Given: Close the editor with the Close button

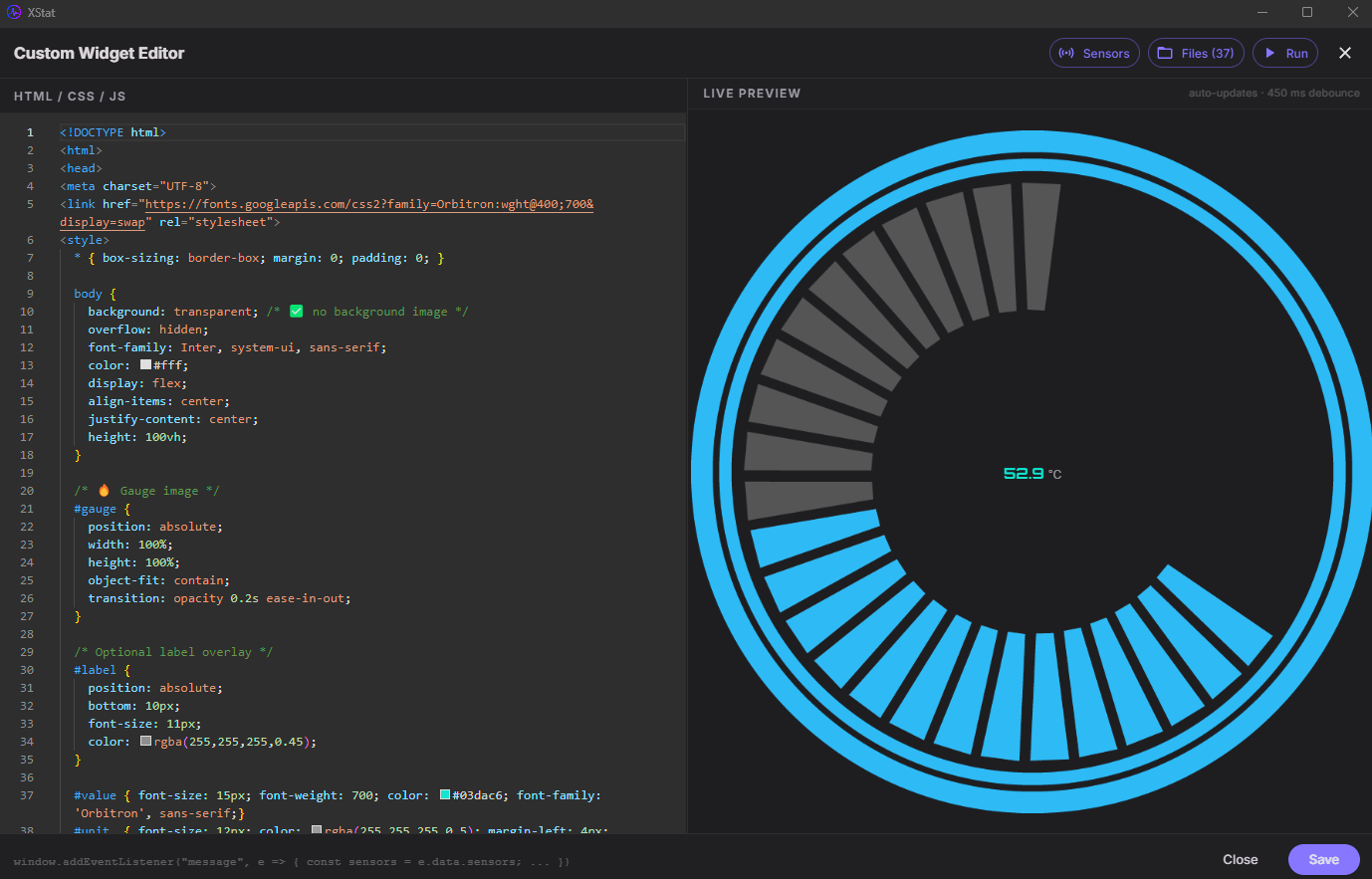Looking at the screenshot, I should (1240, 859).
